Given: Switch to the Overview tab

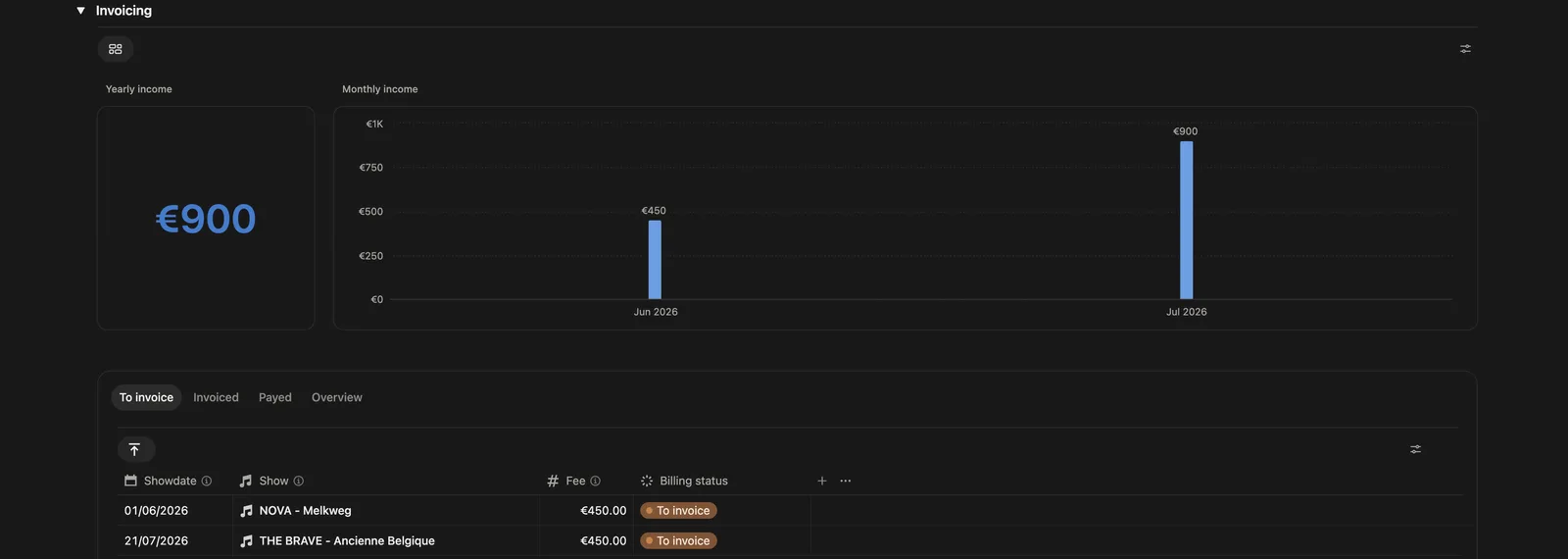Looking at the screenshot, I should point(337,397).
